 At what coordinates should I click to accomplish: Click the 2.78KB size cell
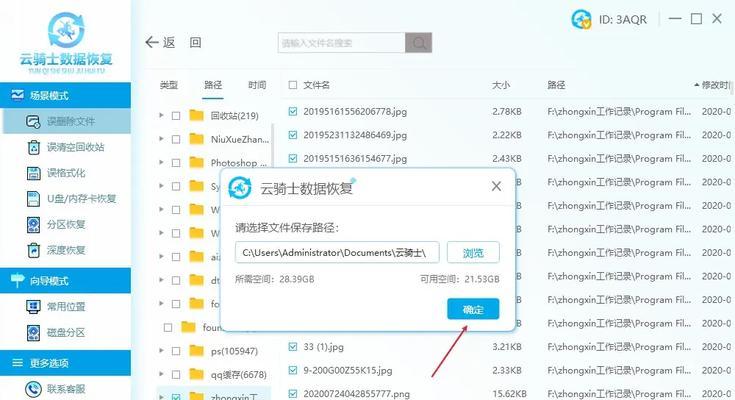click(x=507, y=112)
